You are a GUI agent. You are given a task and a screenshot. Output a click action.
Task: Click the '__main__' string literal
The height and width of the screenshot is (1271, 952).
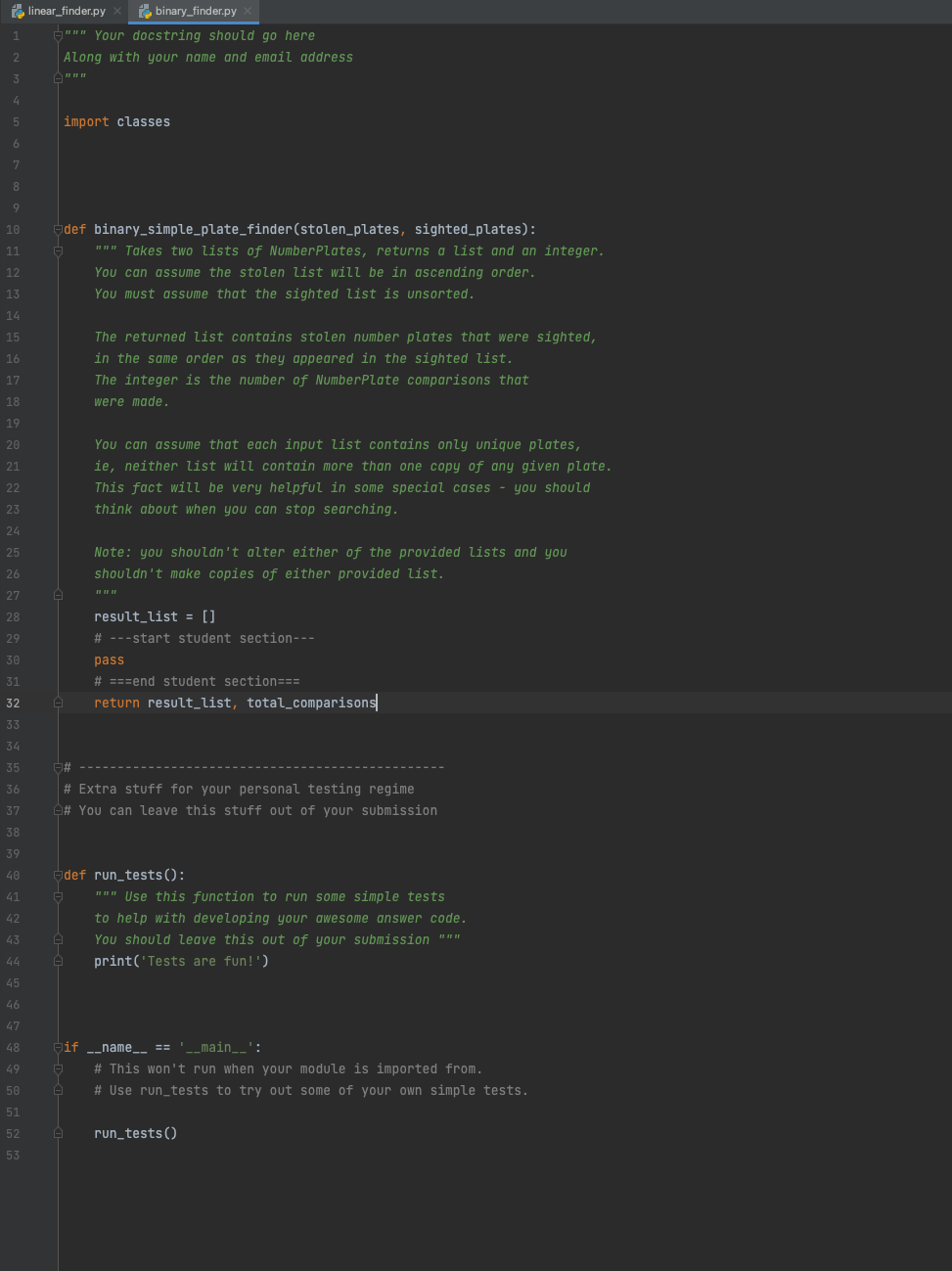[x=216, y=1048]
